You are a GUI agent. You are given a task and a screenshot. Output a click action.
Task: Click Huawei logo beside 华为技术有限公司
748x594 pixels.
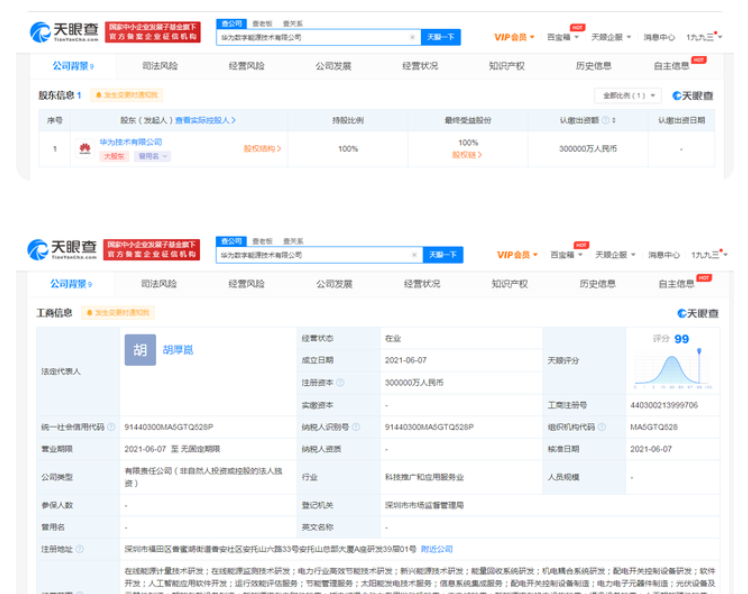tap(85, 148)
